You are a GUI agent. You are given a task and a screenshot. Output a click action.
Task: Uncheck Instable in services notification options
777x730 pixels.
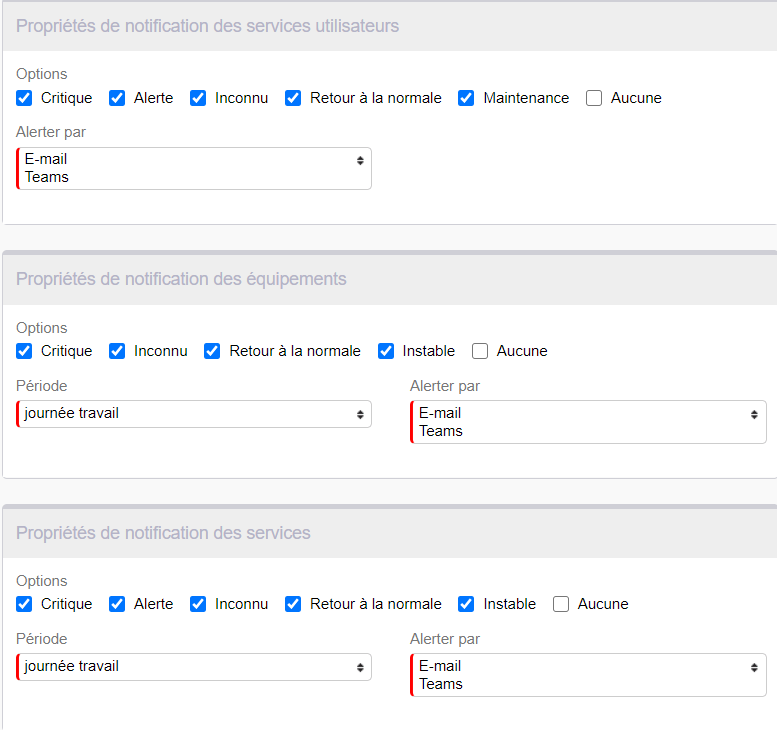click(x=466, y=604)
